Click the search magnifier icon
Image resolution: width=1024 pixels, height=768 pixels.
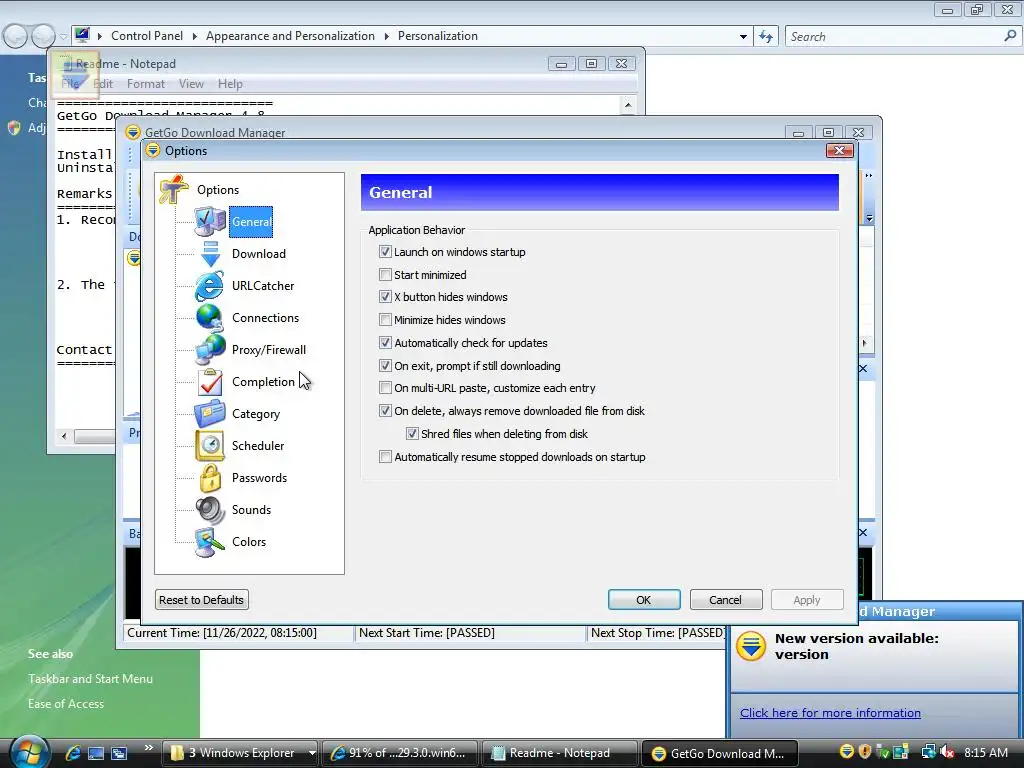point(1010,37)
